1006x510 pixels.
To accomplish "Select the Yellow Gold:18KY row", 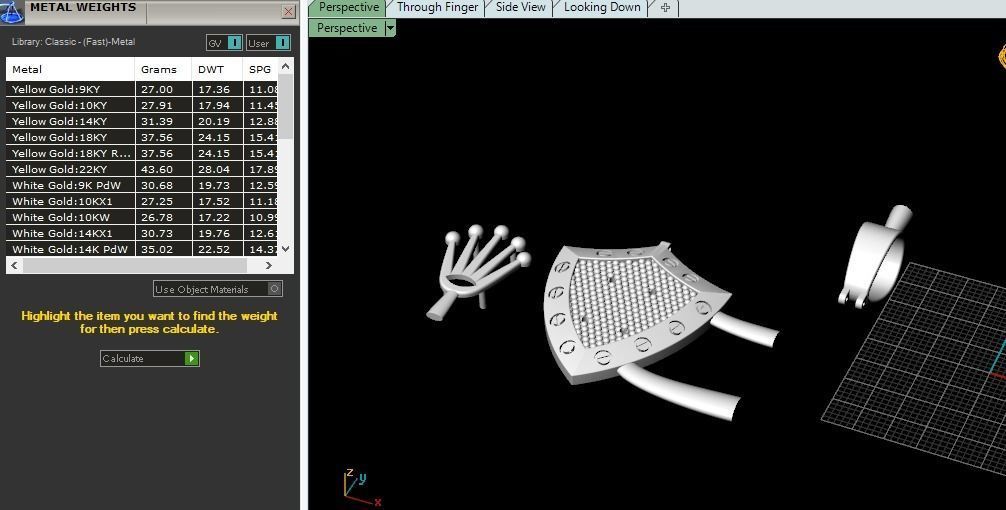I will [142, 137].
